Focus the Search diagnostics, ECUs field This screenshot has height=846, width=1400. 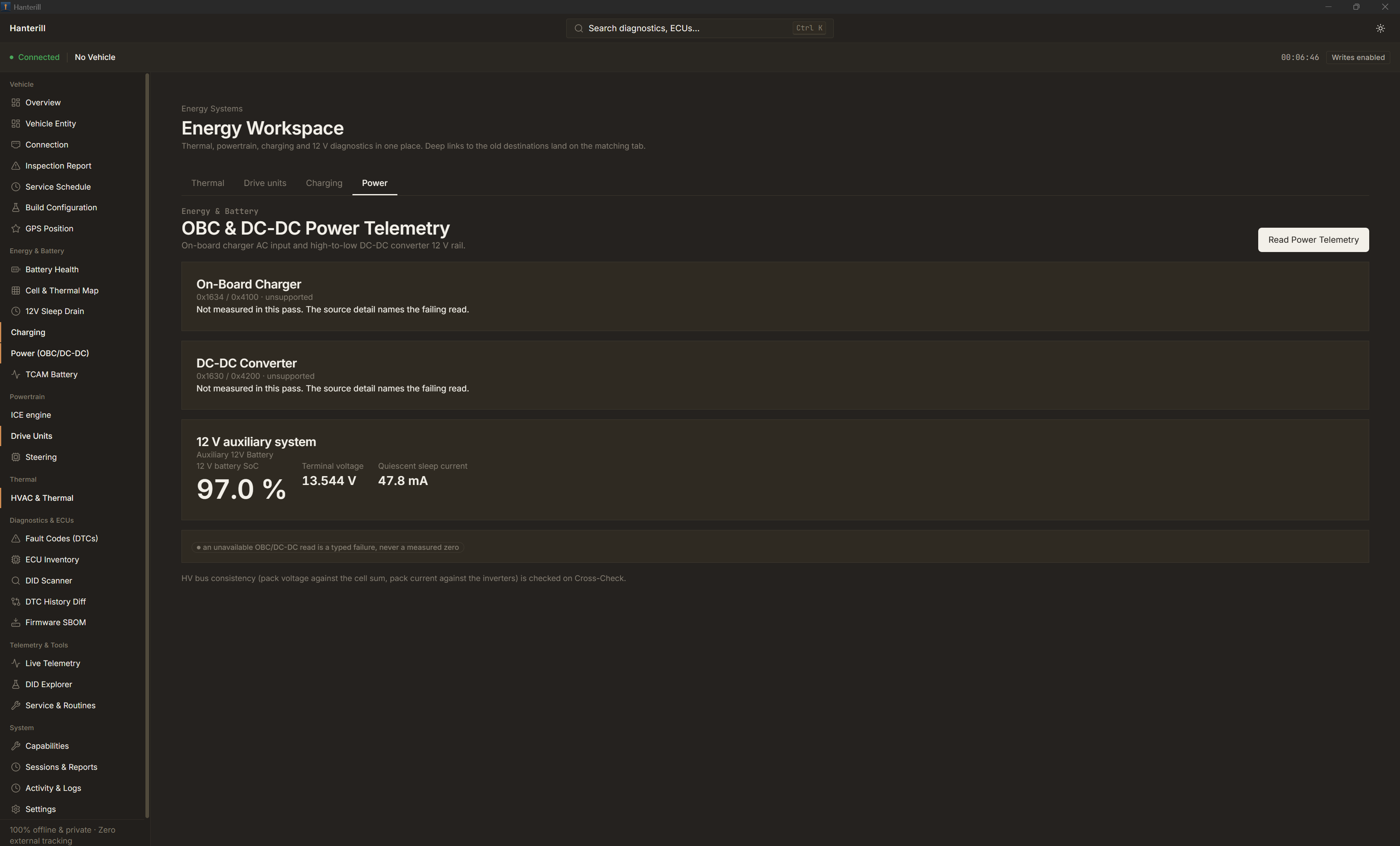(x=700, y=28)
